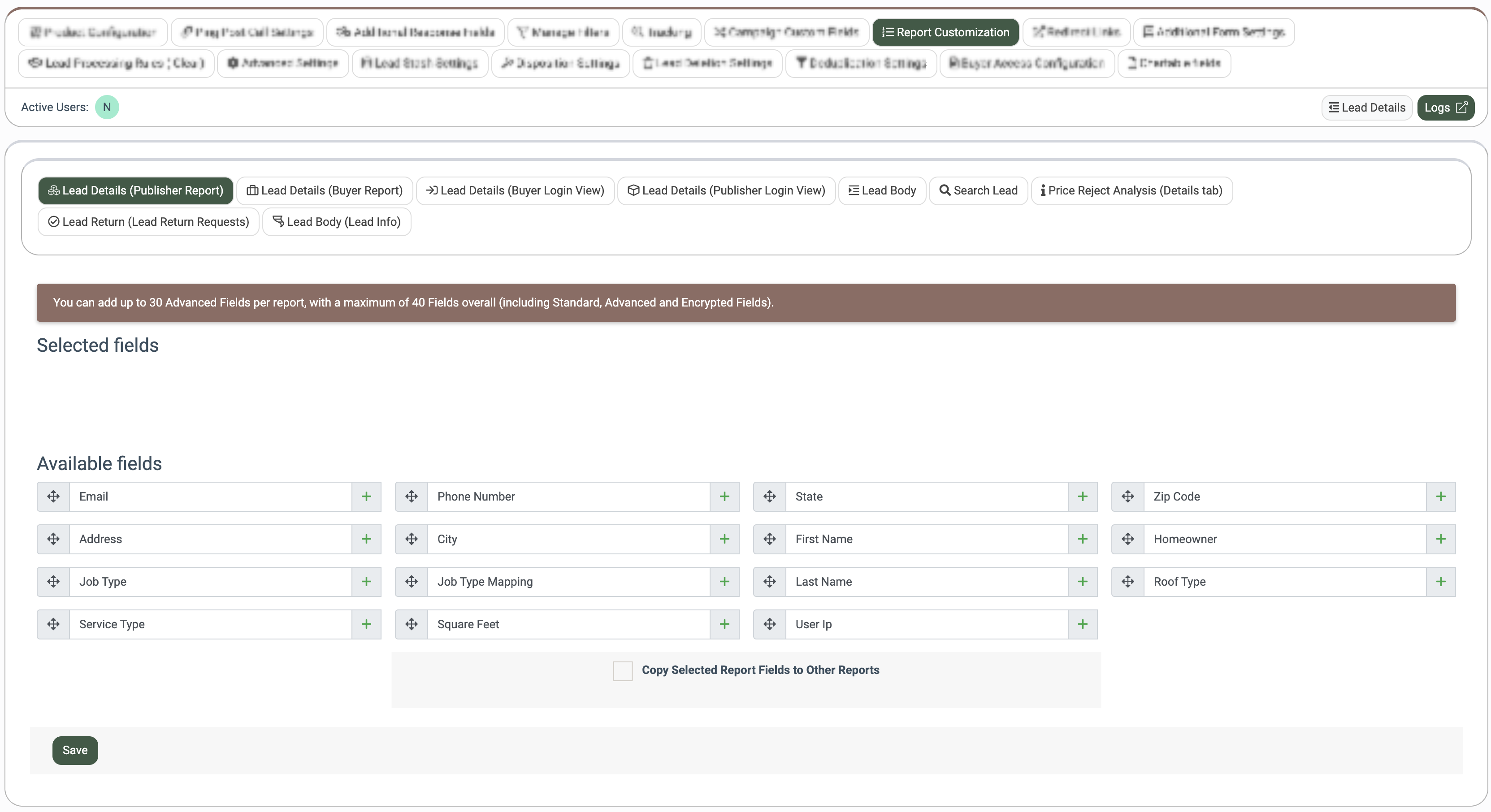Click the plus icon next to Roof Type
The height and width of the screenshot is (812, 1491).
pos(1441,582)
